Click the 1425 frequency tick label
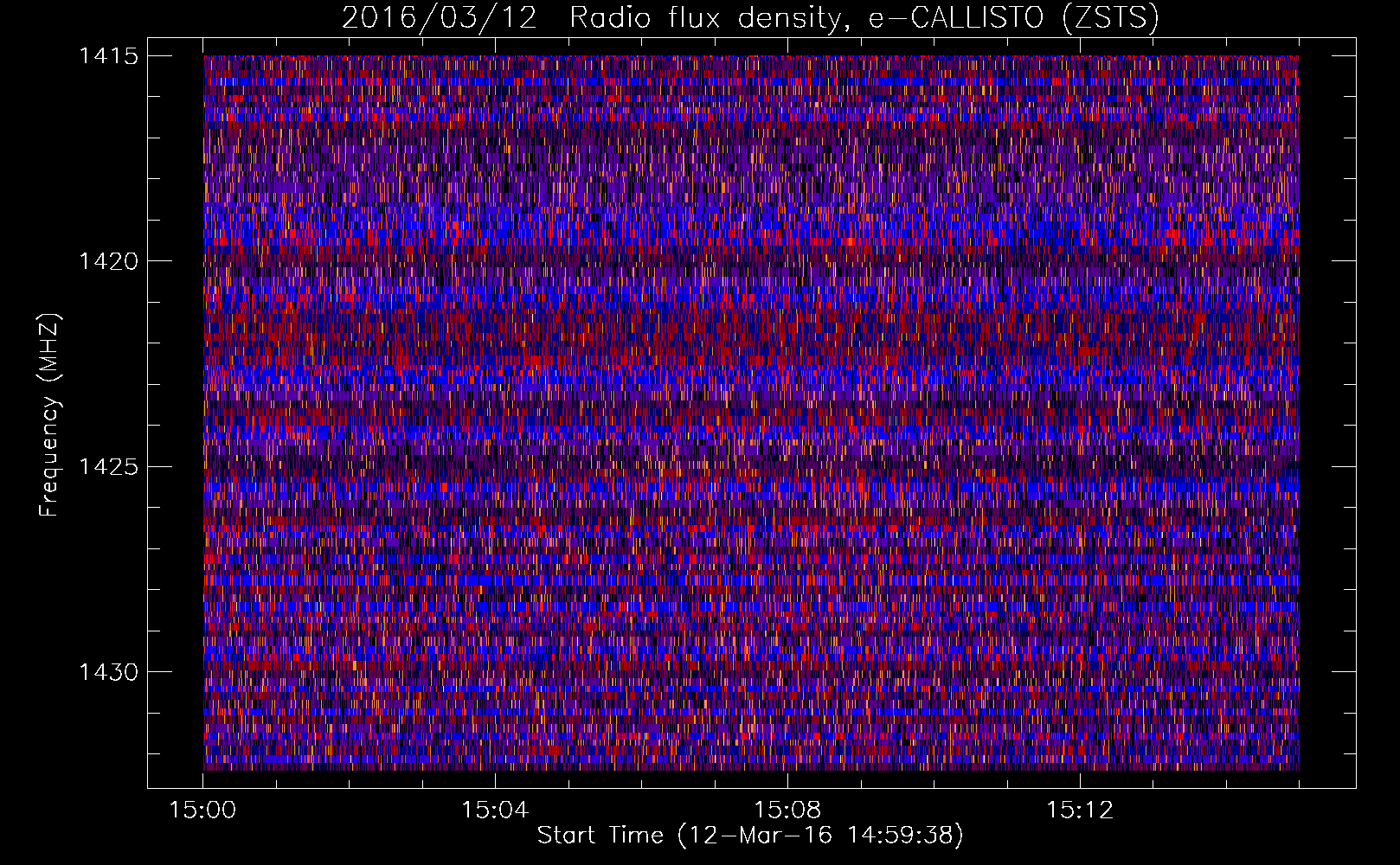This screenshot has height=865, width=1400. [108, 467]
